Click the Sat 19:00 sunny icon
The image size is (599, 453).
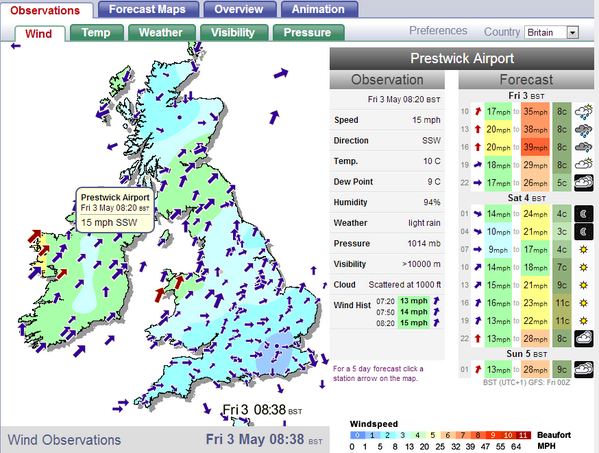(x=583, y=320)
